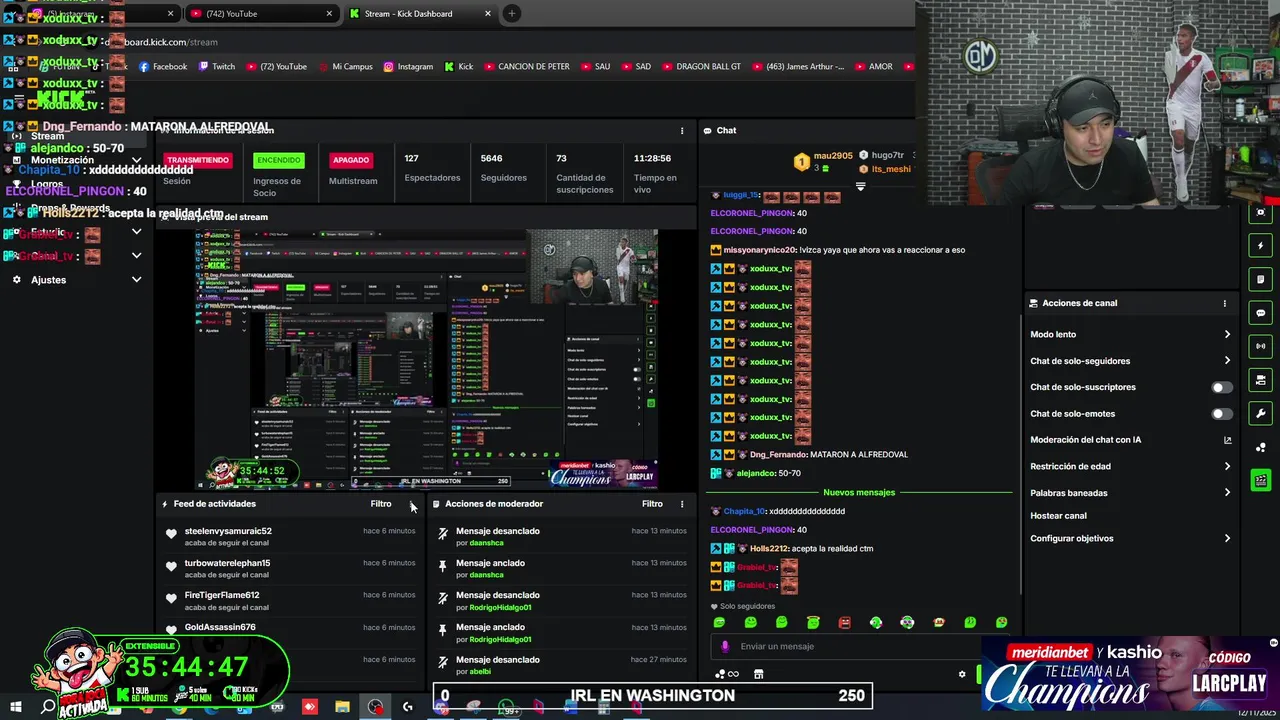This screenshot has height=720, width=1280.
Task: Expand Chat de solo-seguidores options
Action: click(1227, 361)
